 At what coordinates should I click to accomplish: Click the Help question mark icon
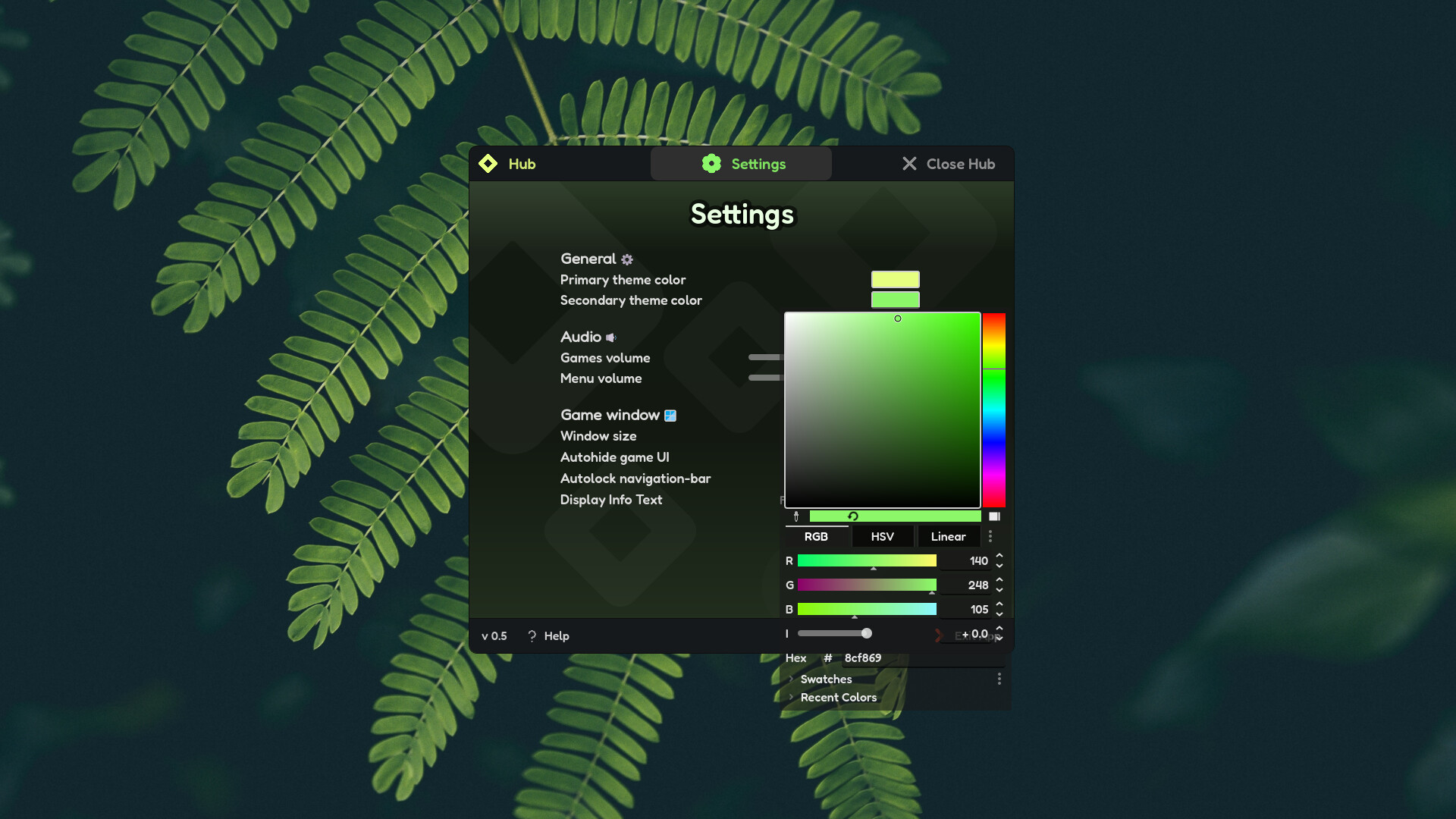(532, 635)
